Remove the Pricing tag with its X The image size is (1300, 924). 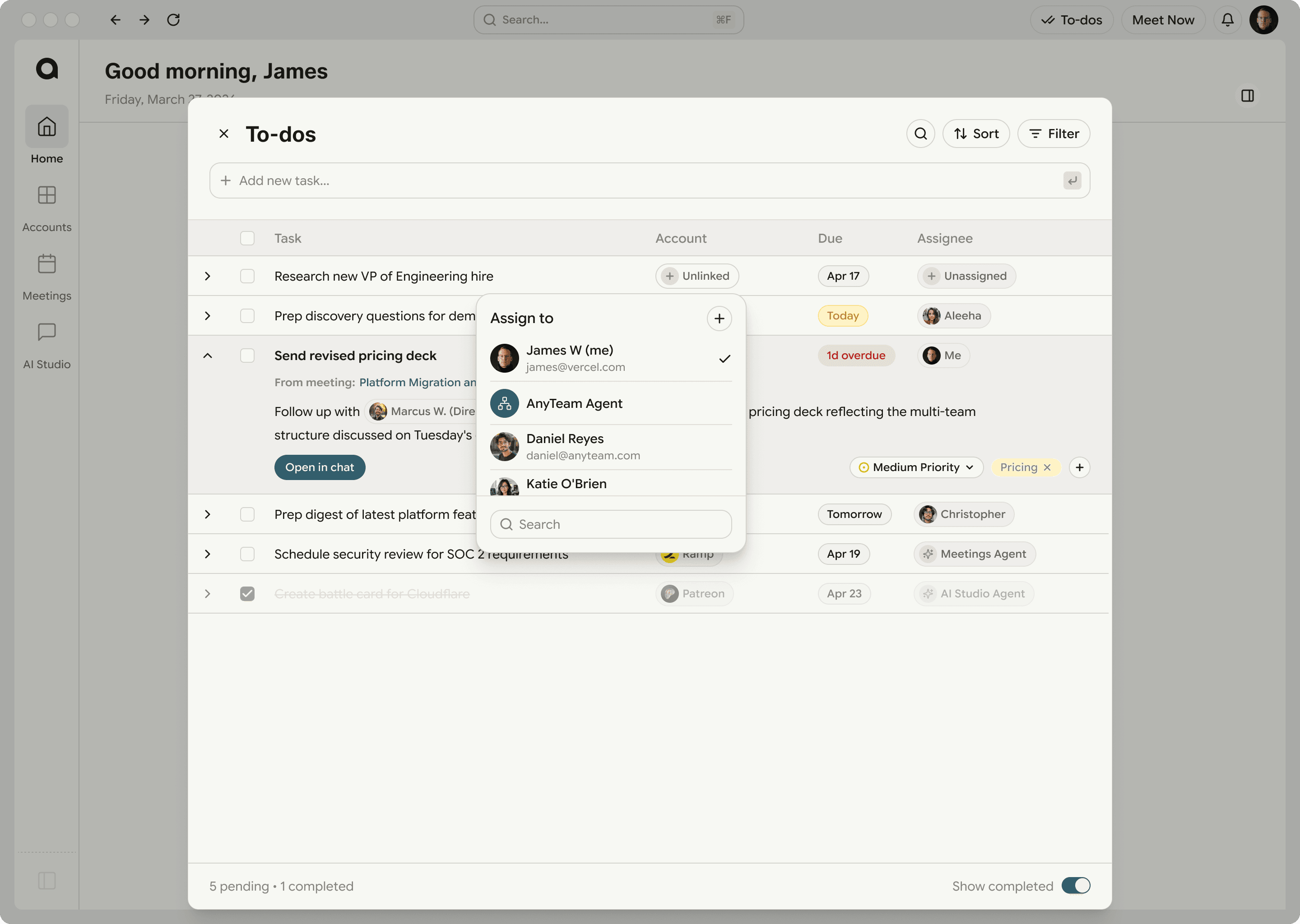point(1047,467)
